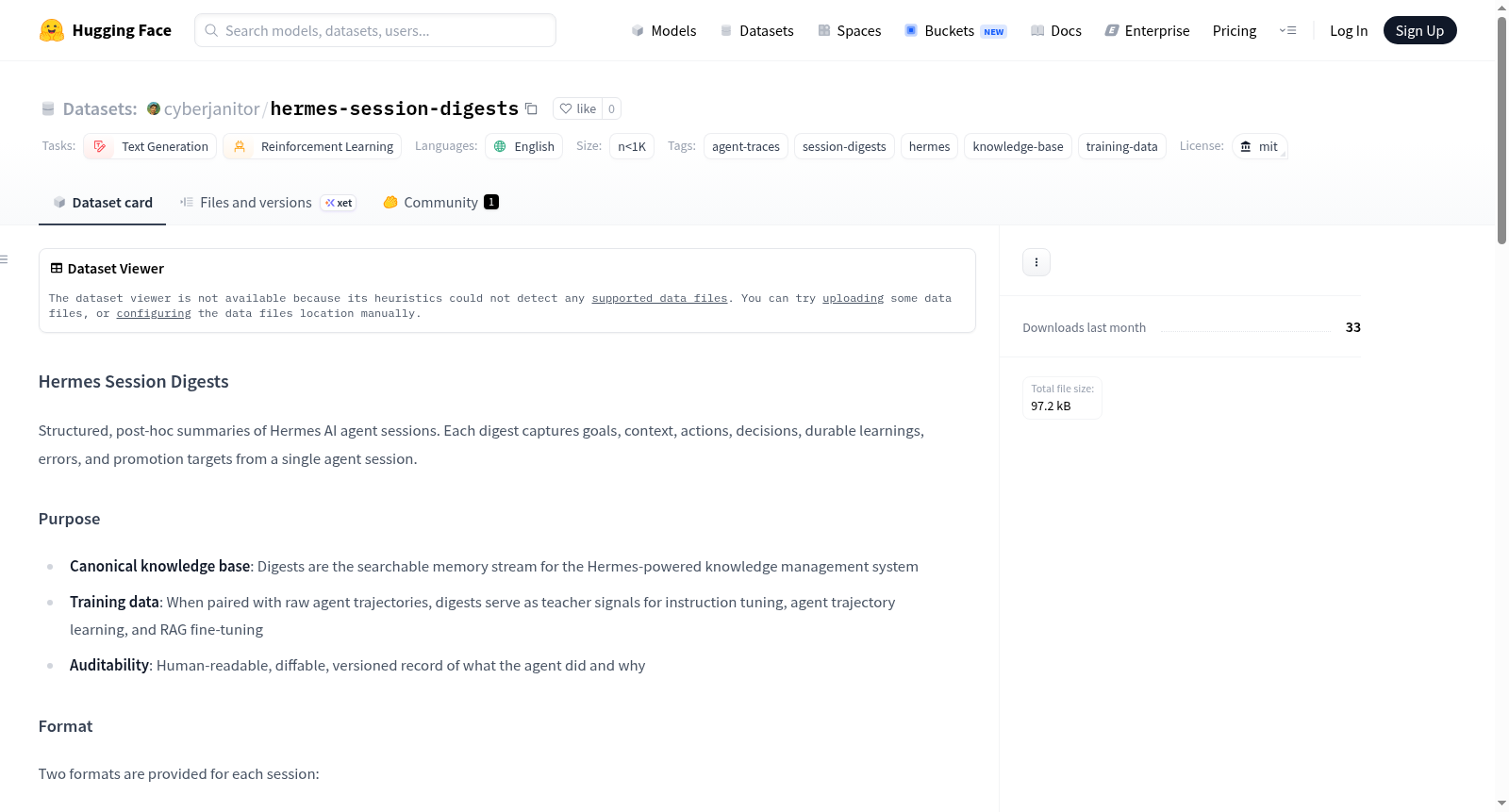Image resolution: width=1509 pixels, height=812 pixels.
Task: Copy dataset name with the copy icon
Action: (532, 108)
